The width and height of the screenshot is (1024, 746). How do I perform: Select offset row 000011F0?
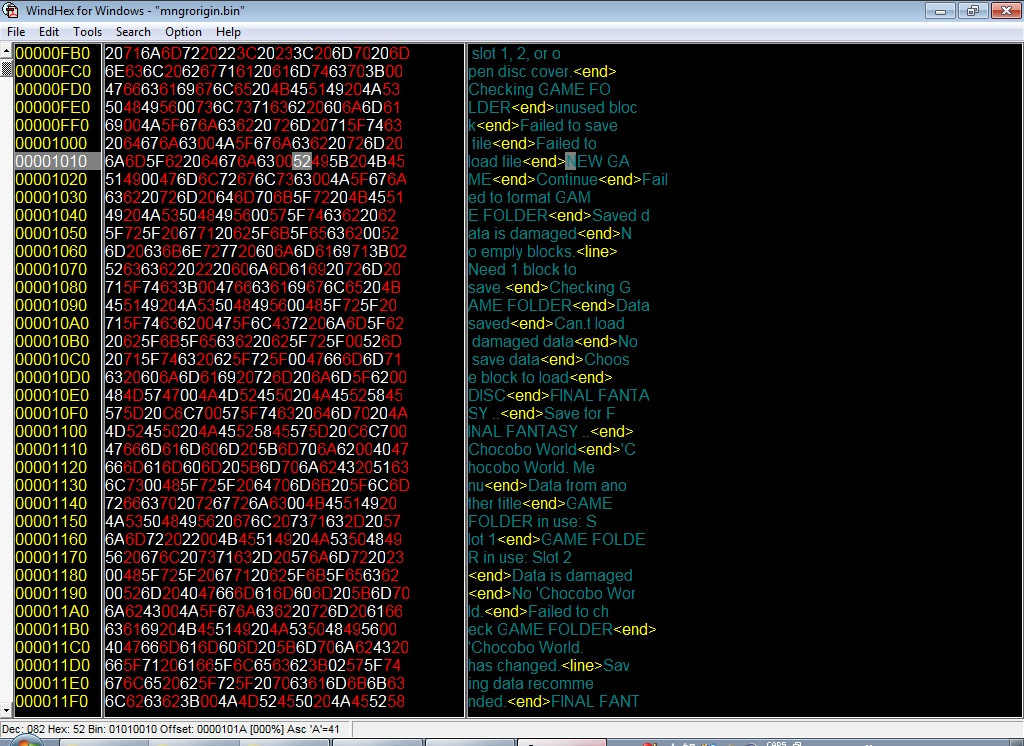52,702
